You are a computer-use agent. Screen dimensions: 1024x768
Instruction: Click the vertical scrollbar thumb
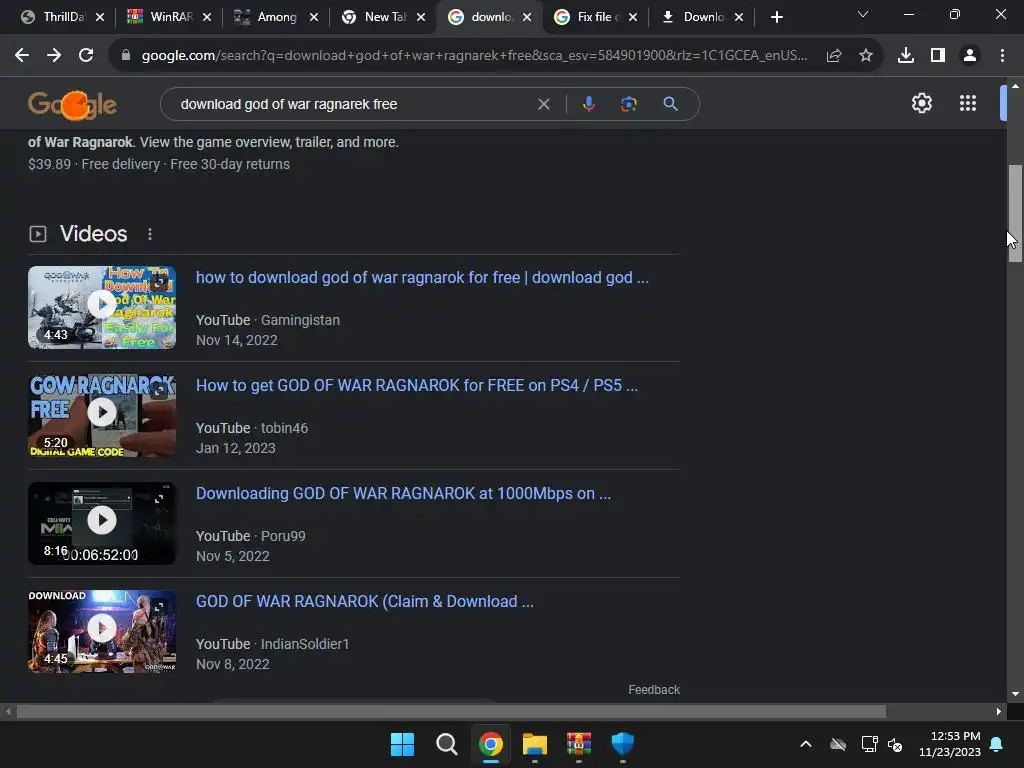pos(1015,214)
